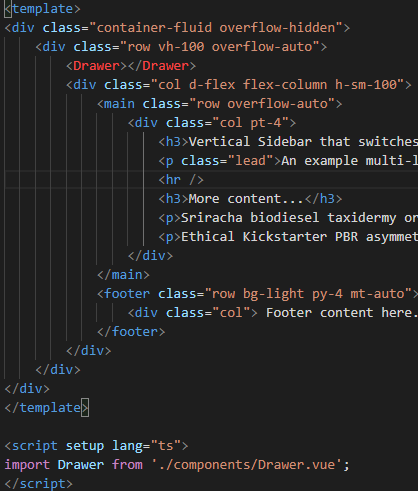The image size is (418, 491).
Task: Click the closing div tag after the paragraphs
Action: tap(150, 256)
